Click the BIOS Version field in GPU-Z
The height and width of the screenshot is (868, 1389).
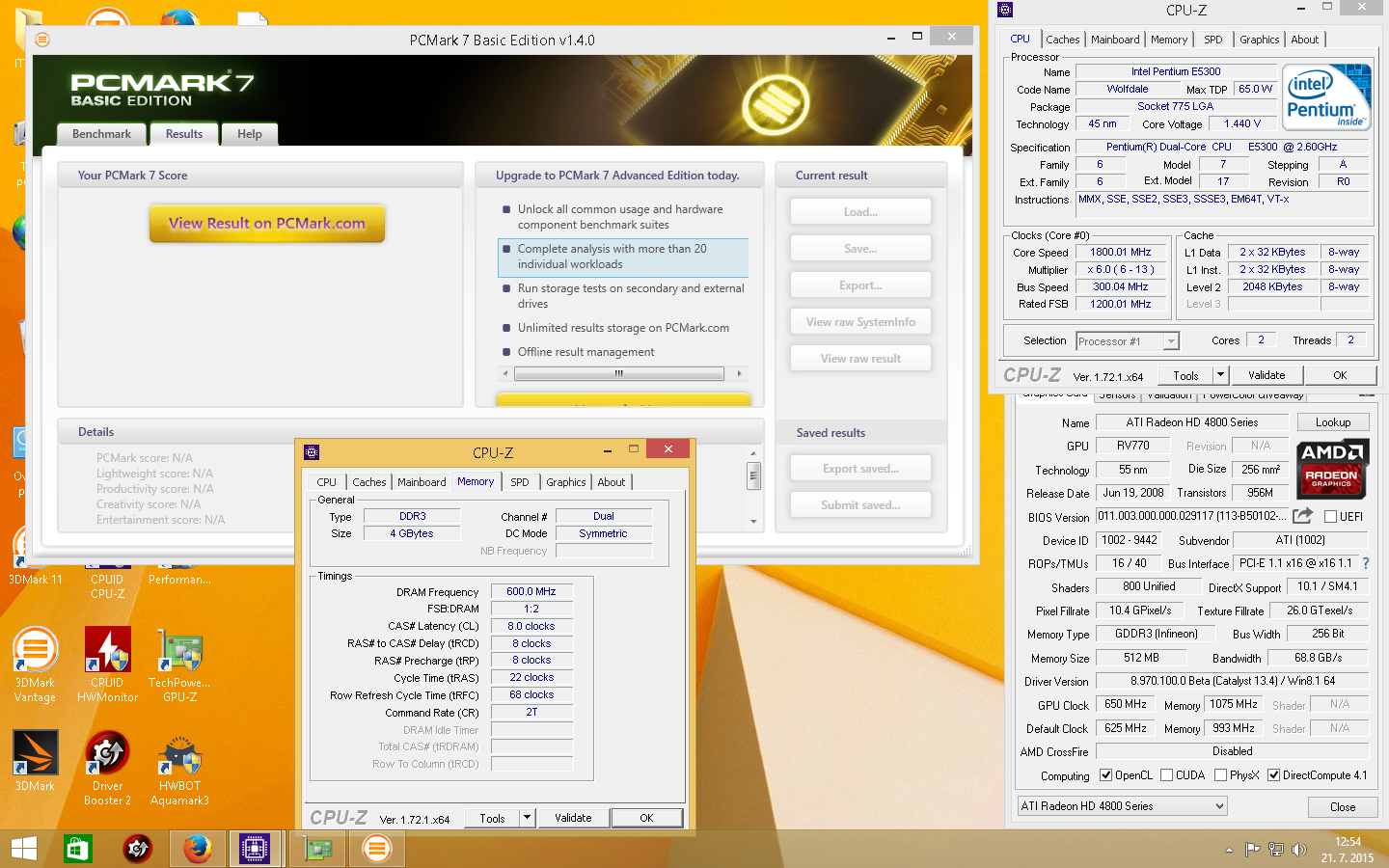coord(1191,516)
